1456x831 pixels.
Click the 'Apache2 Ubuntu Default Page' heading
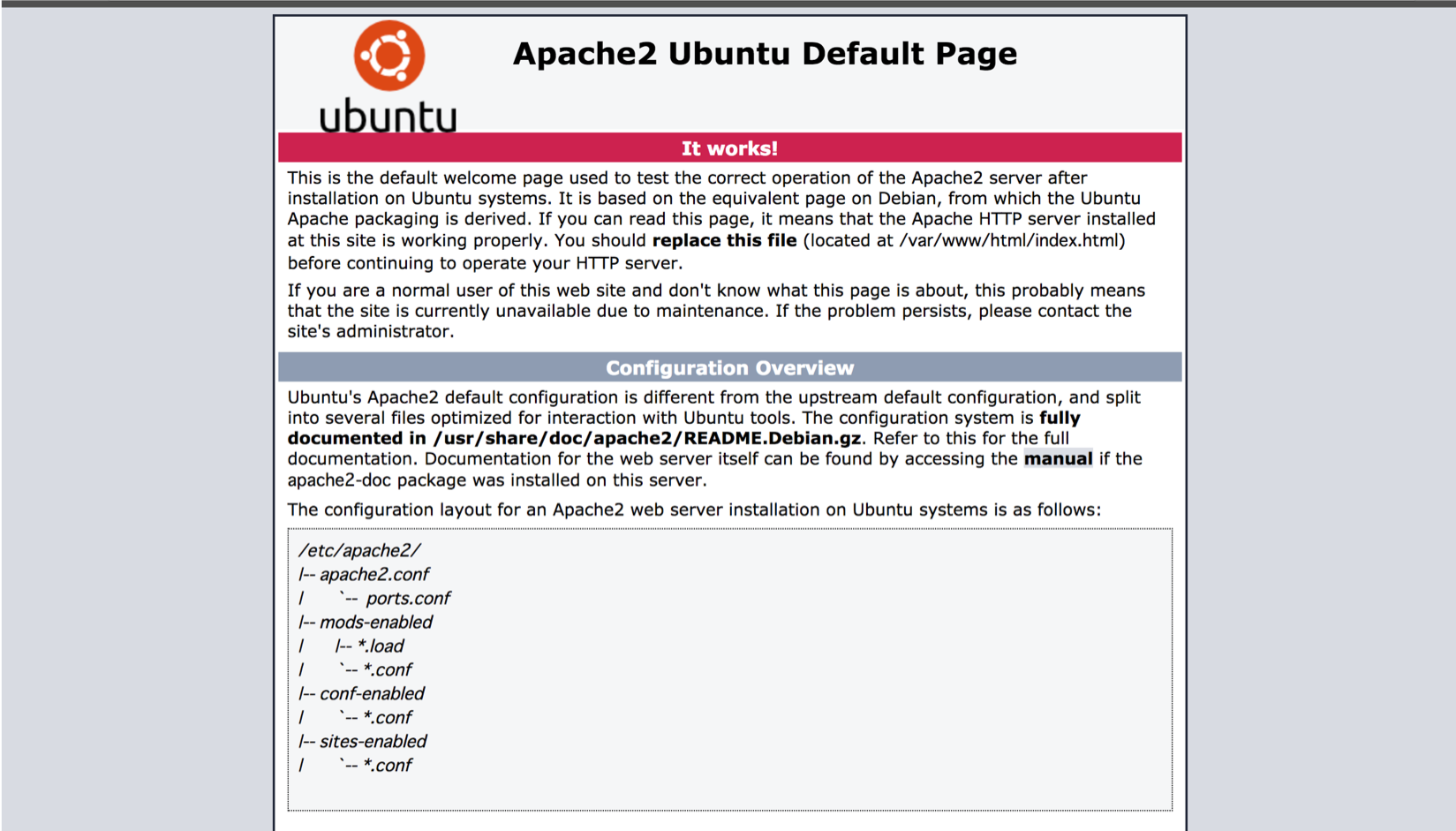click(765, 54)
